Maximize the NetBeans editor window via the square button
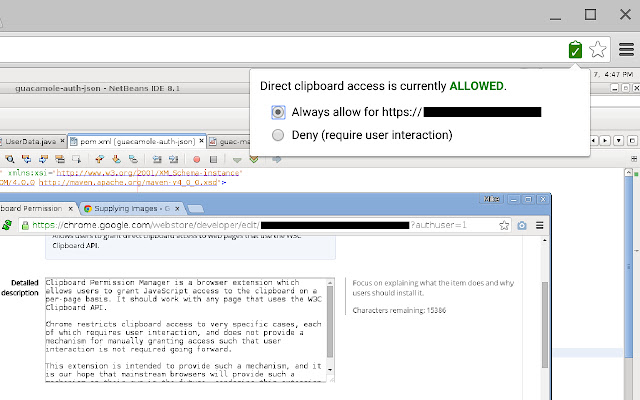640x400 pixels. pyautogui.click(x=632, y=140)
